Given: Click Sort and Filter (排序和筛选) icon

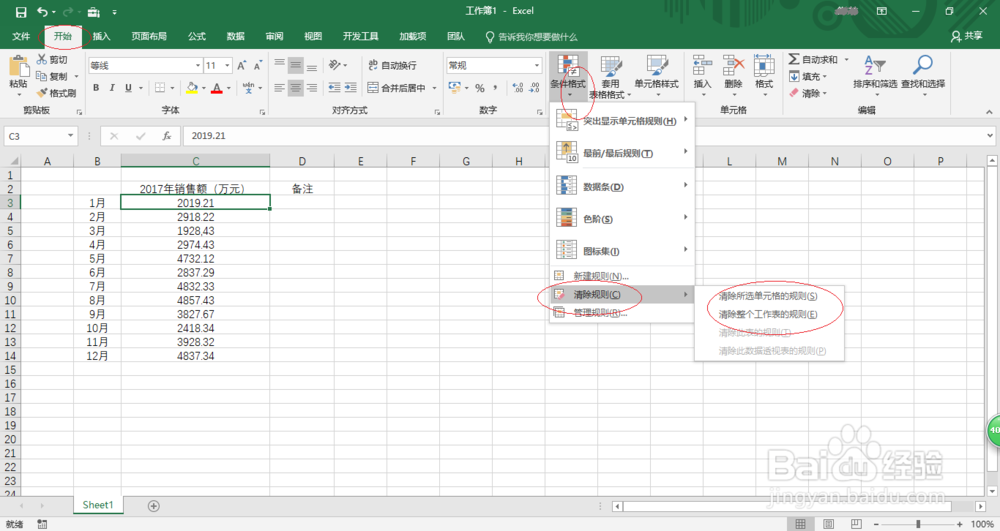Looking at the screenshot, I should pyautogui.click(x=875, y=65).
